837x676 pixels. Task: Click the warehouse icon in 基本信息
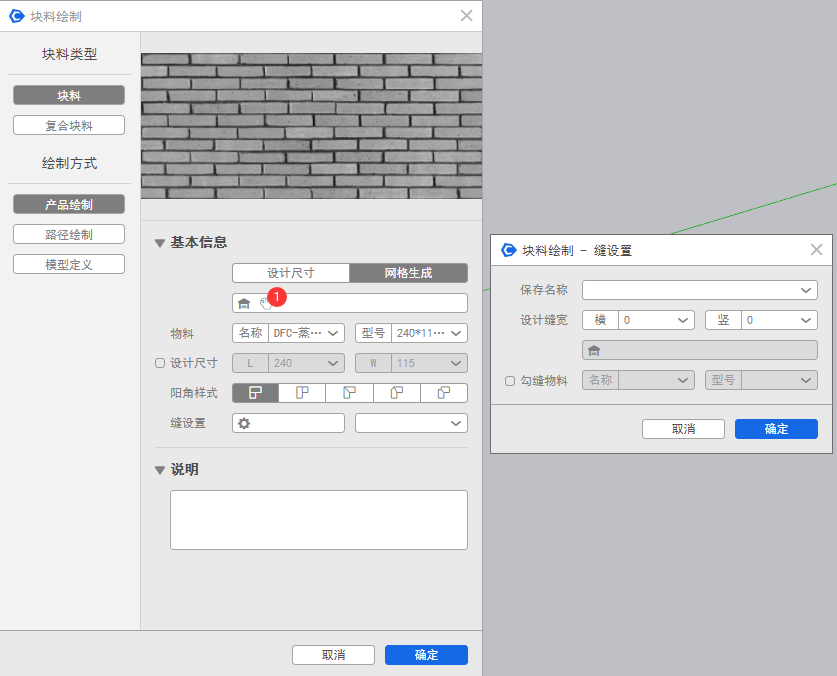click(x=243, y=303)
